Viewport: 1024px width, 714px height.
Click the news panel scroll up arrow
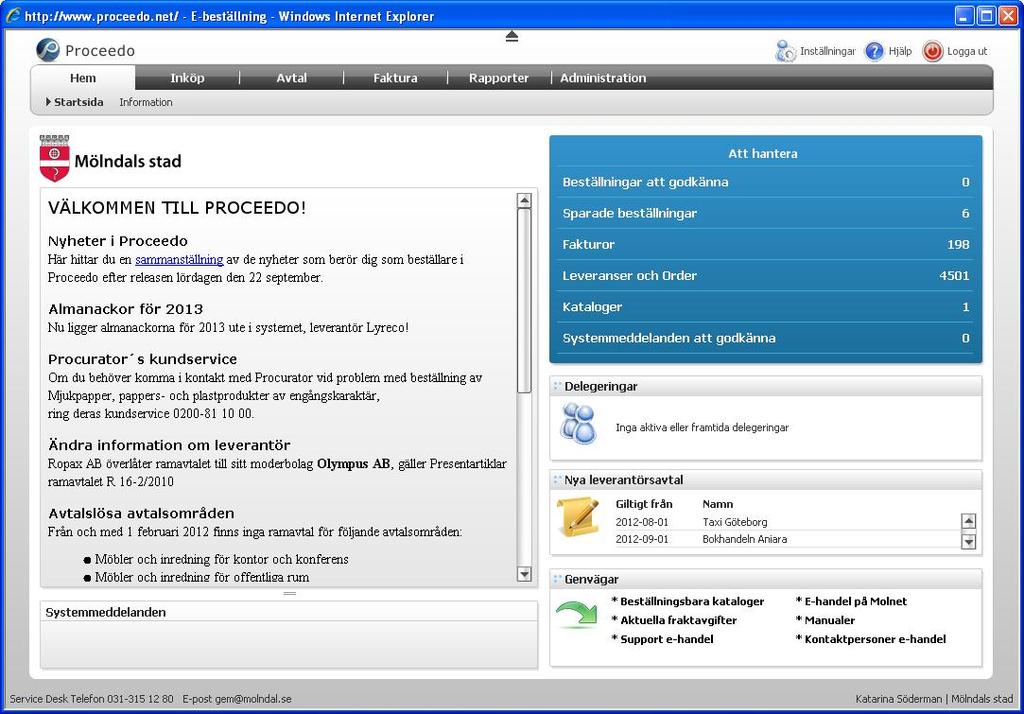[524, 201]
